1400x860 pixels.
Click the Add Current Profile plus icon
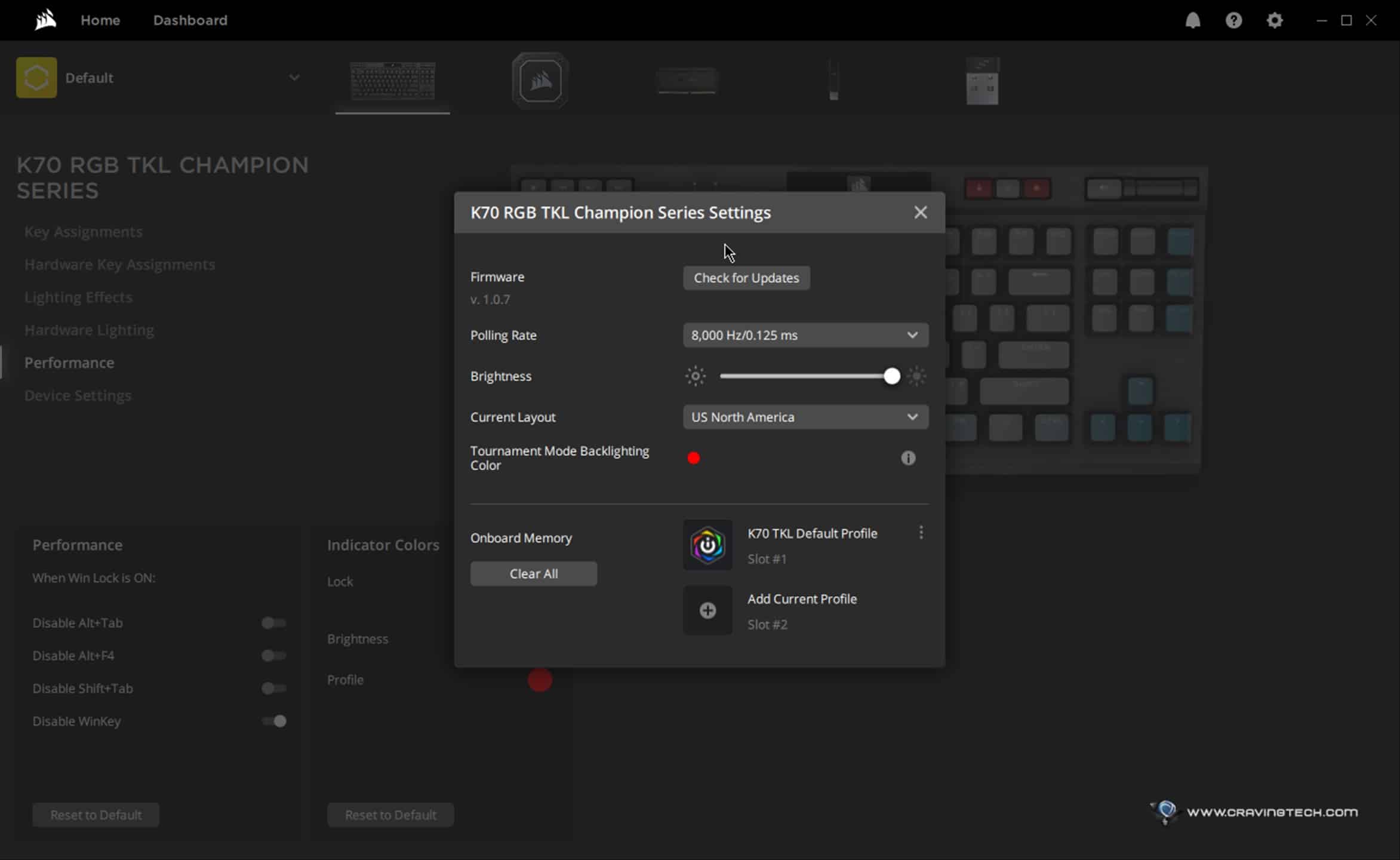click(707, 610)
